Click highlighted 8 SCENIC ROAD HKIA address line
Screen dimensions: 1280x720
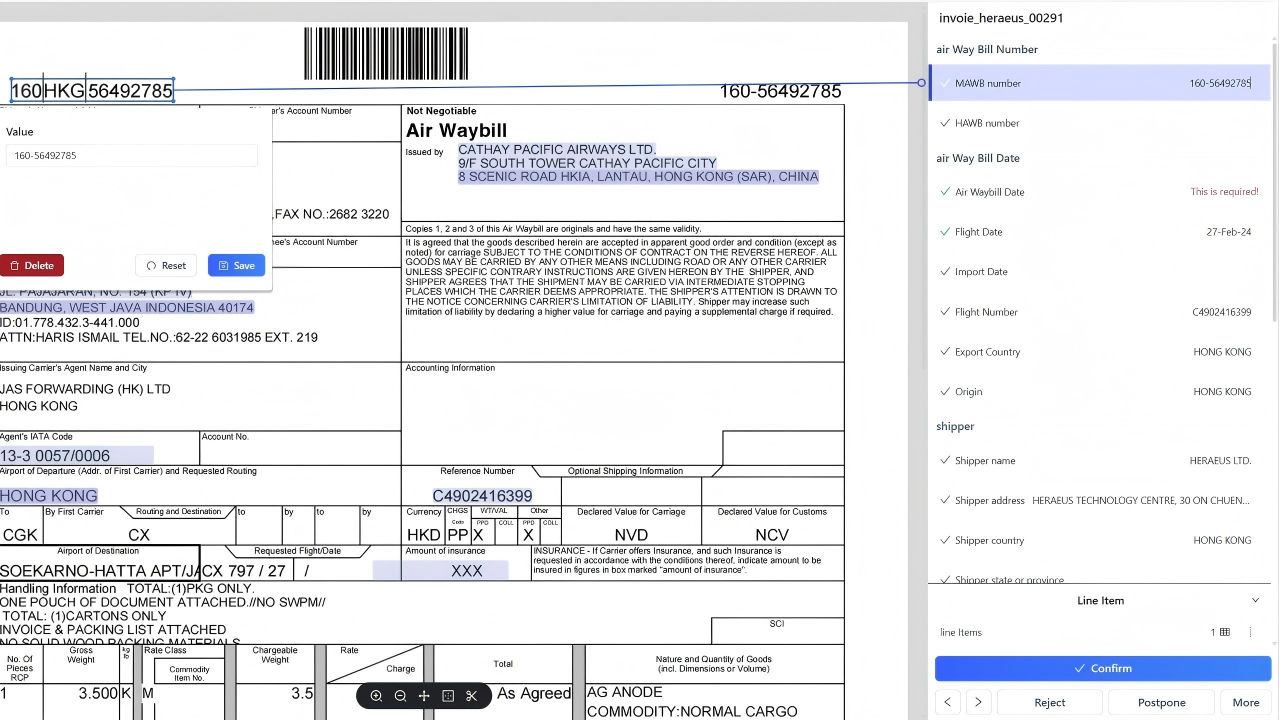tap(638, 177)
